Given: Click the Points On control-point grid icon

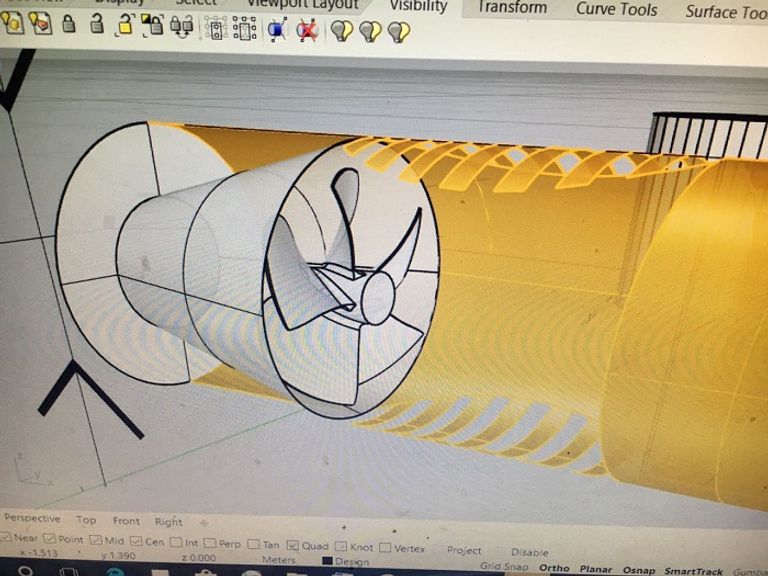Looking at the screenshot, I should [x=217, y=30].
